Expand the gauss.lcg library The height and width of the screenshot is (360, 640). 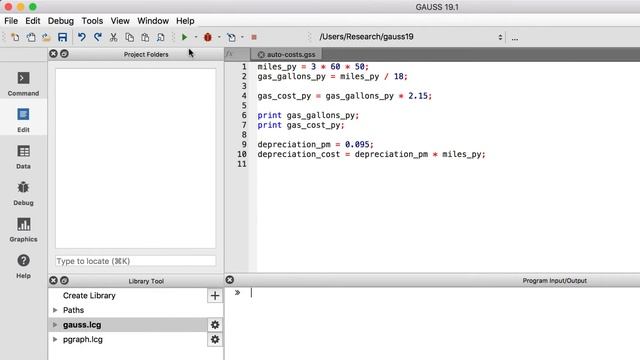tap(55, 325)
